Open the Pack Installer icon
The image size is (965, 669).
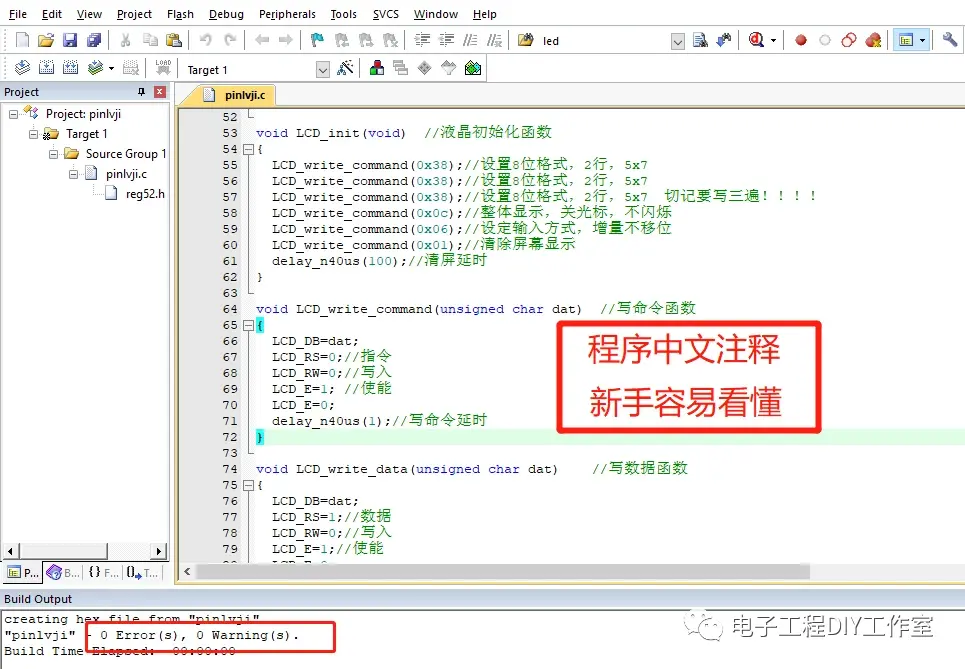coord(473,68)
